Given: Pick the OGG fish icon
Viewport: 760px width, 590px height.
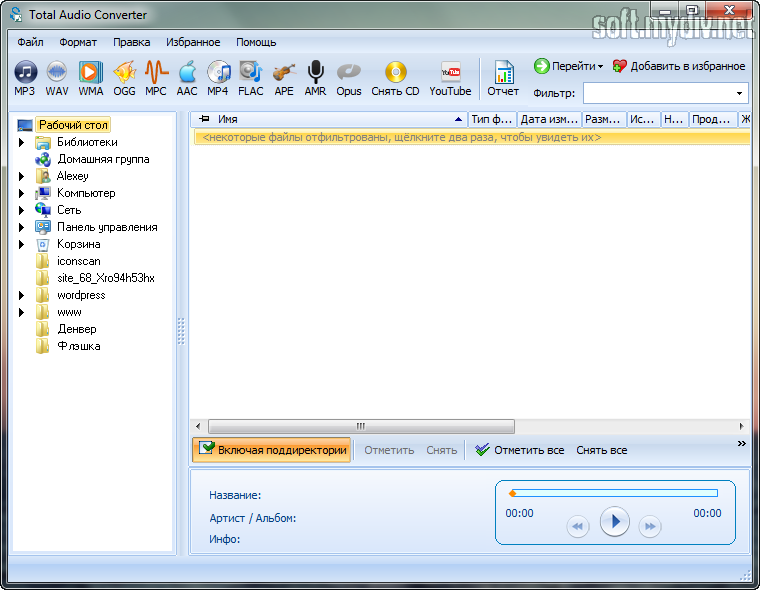Looking at the screenshot, I should pyautogui.click(x=125, y=72).
